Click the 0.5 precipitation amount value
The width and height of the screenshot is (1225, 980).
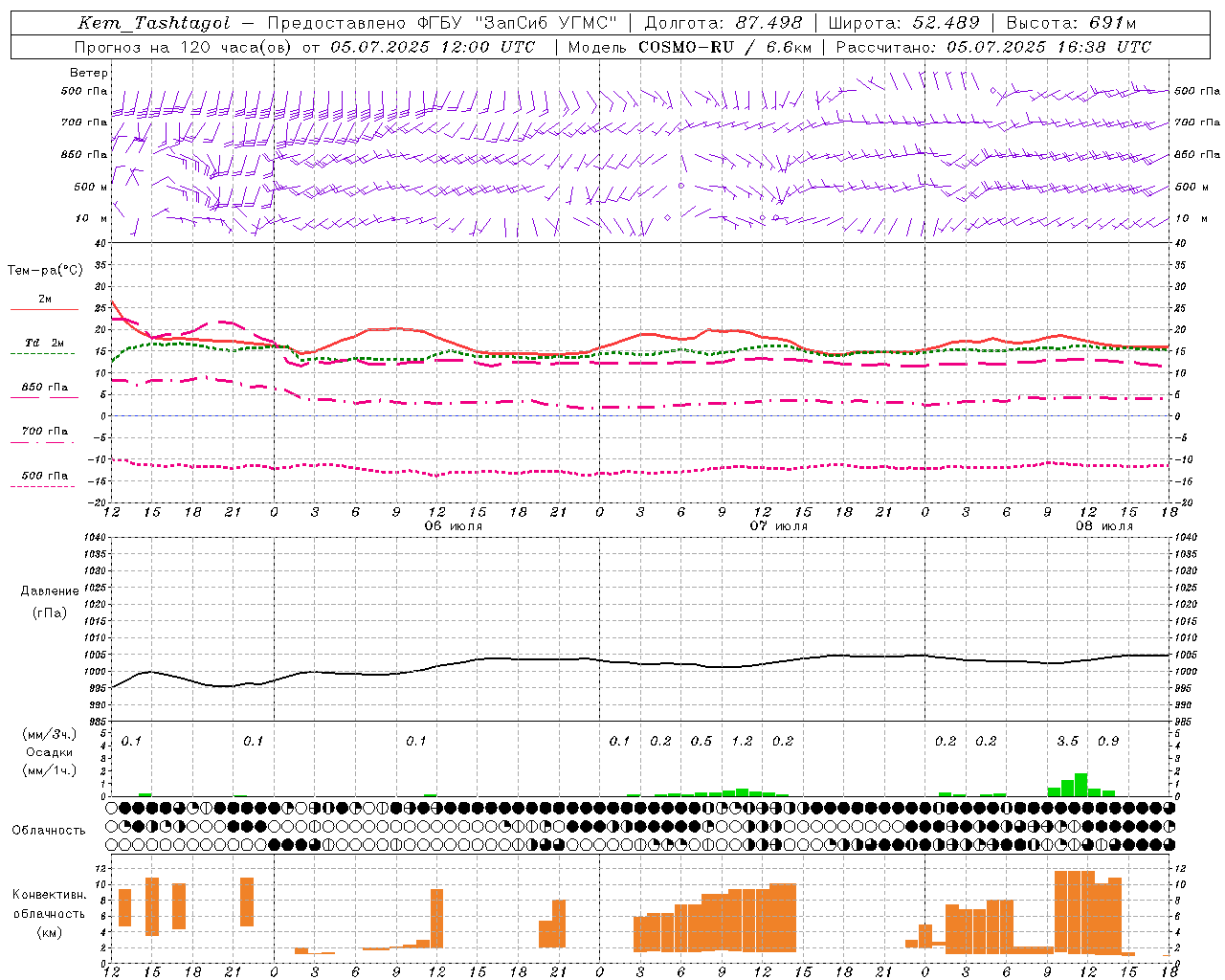pos(702,742)
